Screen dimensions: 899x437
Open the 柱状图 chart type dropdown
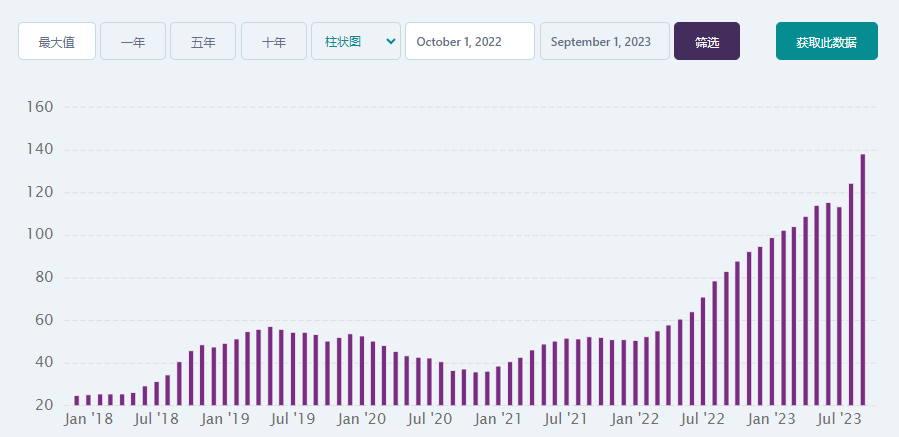point(356,41)
